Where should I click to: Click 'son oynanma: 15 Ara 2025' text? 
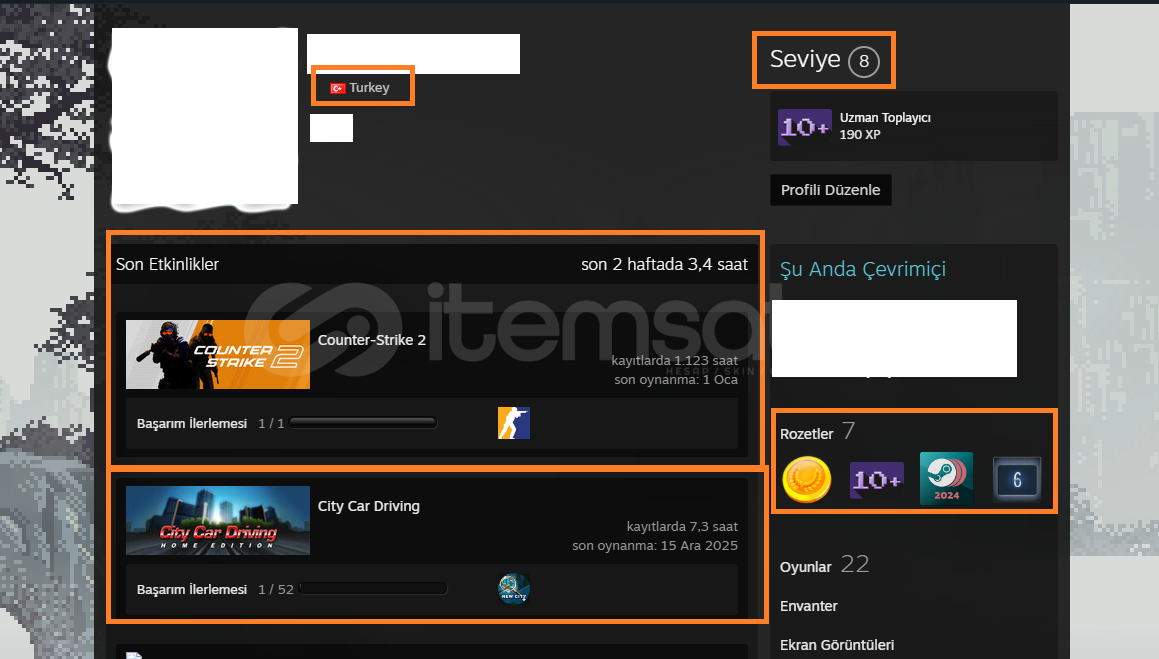point(655,546)
